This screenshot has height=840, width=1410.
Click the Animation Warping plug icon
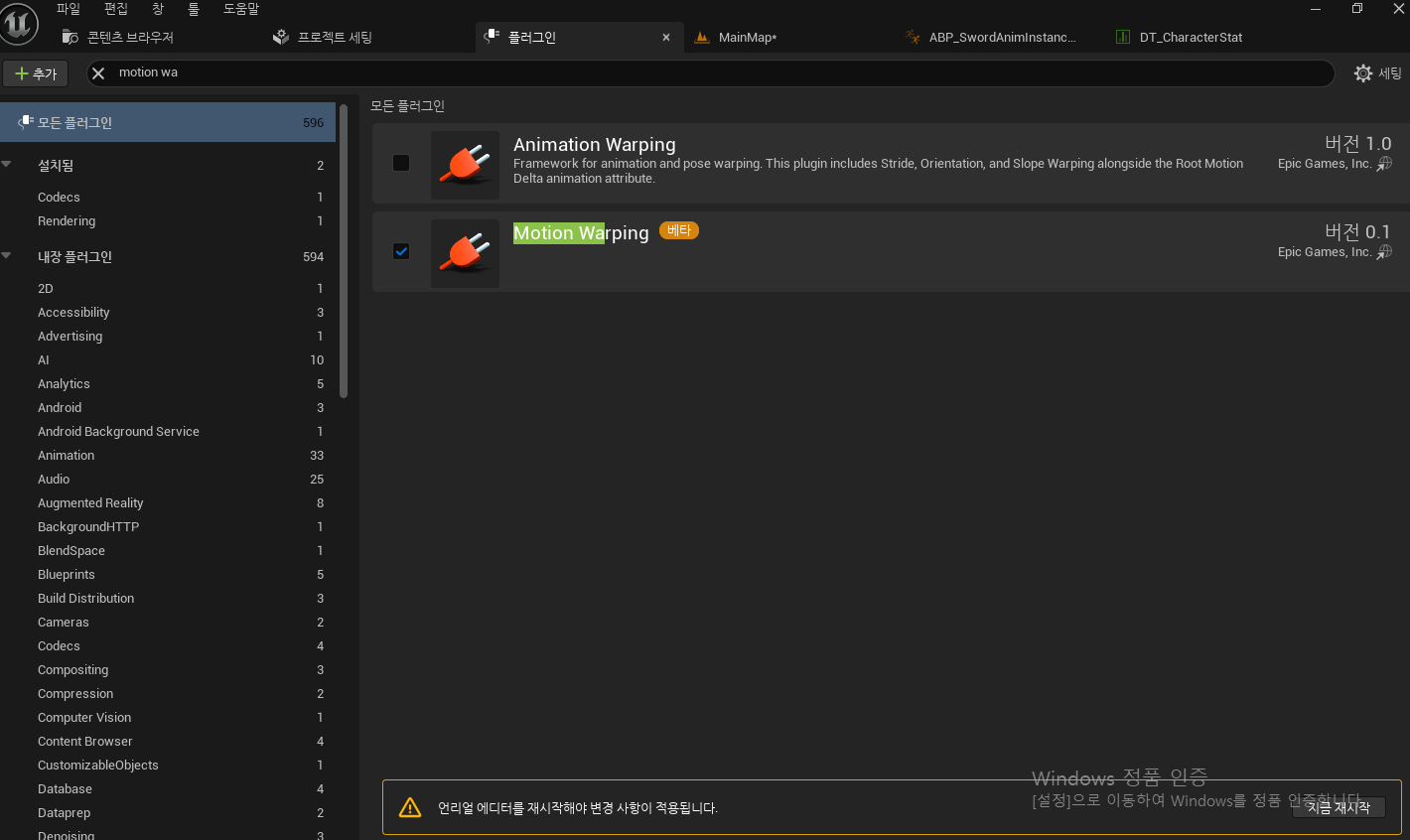pyautogui.click(x=465, y=165)
